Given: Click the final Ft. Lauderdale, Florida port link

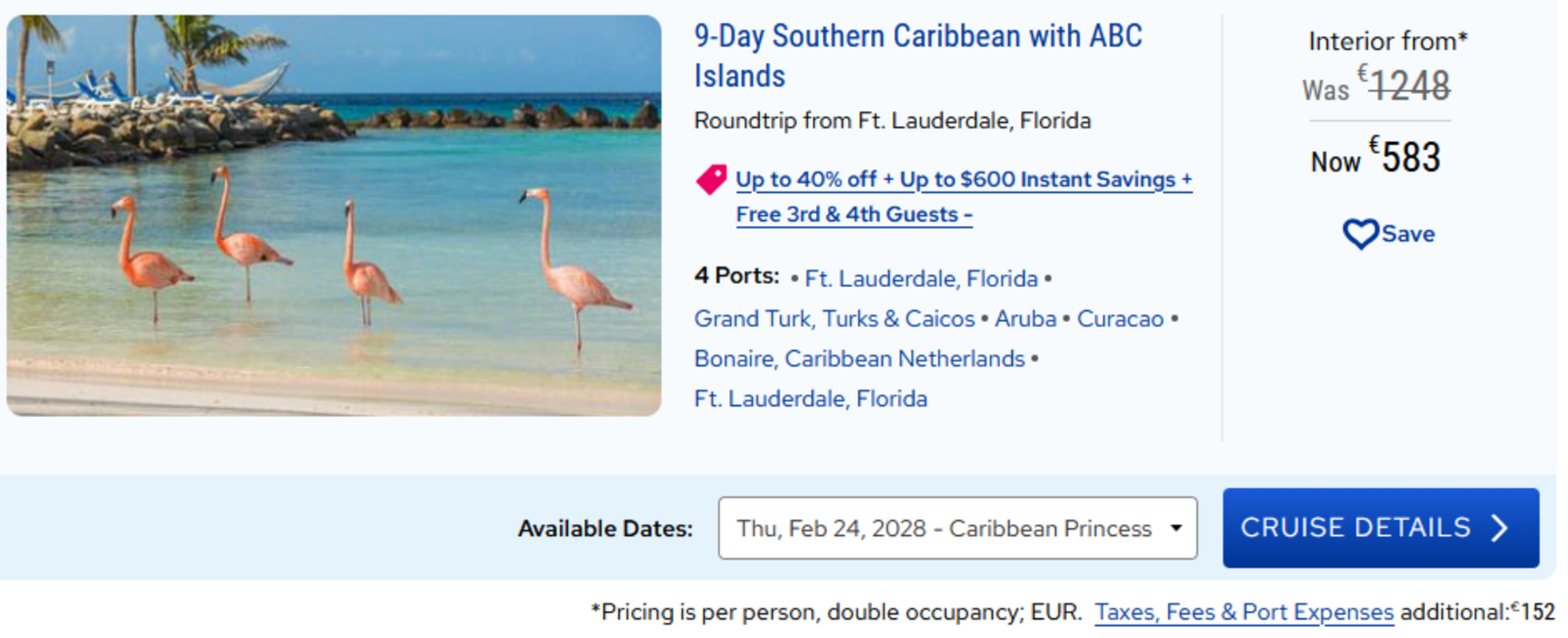Looking at the screenshot, I should tap(810, 399).
